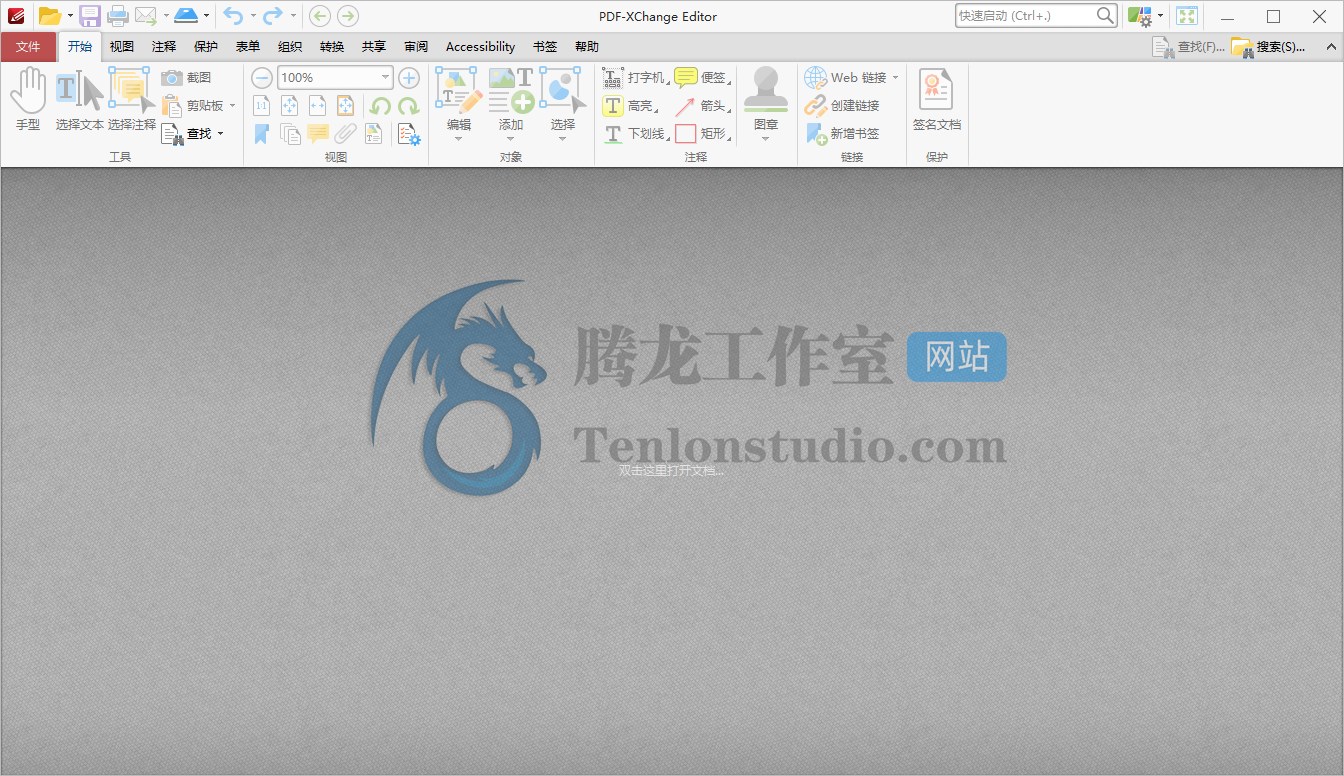
Task: Click Find (查找(F)...) at top right
Action: [x=1188, y=46]
